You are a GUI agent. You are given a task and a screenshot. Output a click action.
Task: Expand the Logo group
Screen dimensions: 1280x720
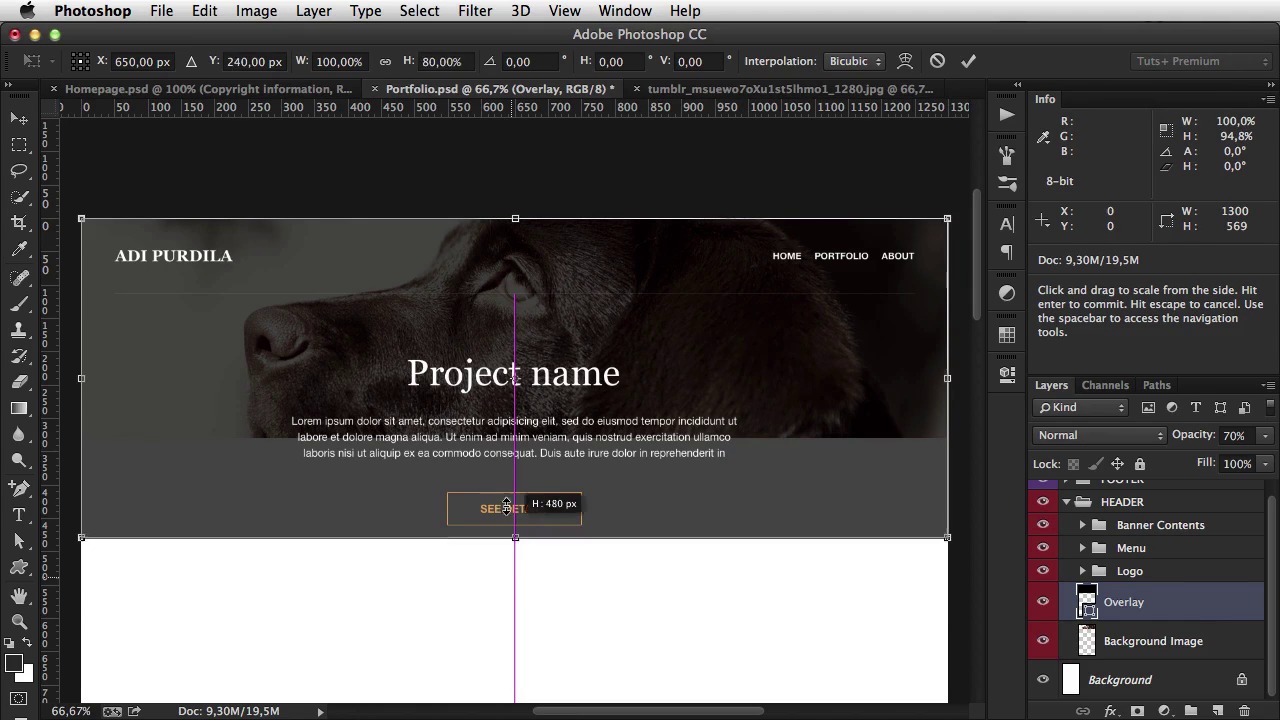point(1083,571)
